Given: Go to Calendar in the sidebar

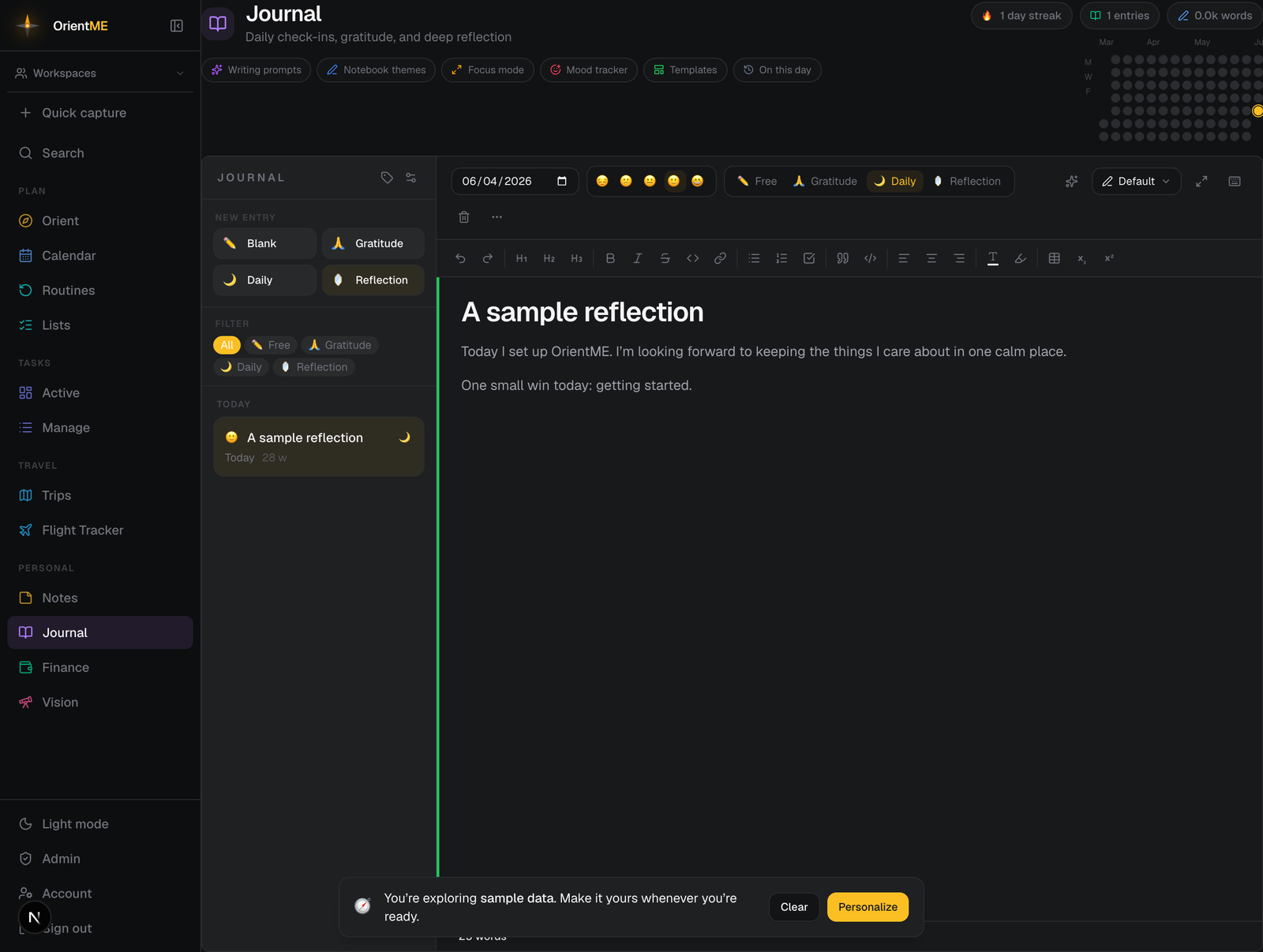Looking at the screenshot, I should point(100,256).
